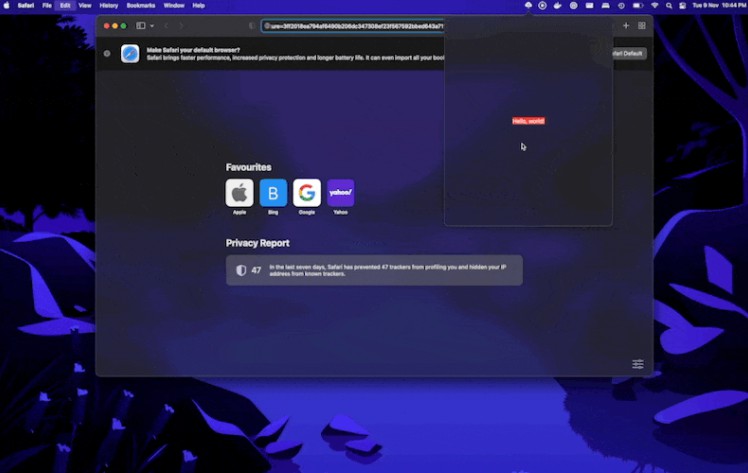748x473 pixels.
Task: Open the Bing favourite shortcut
Action: click(x=273, y=193)
